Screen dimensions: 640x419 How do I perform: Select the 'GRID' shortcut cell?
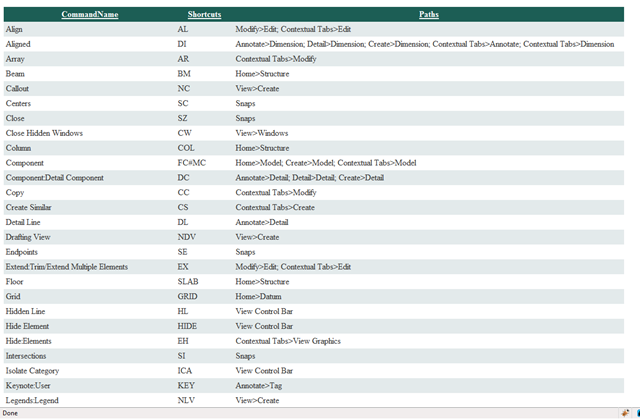point(187,297)
